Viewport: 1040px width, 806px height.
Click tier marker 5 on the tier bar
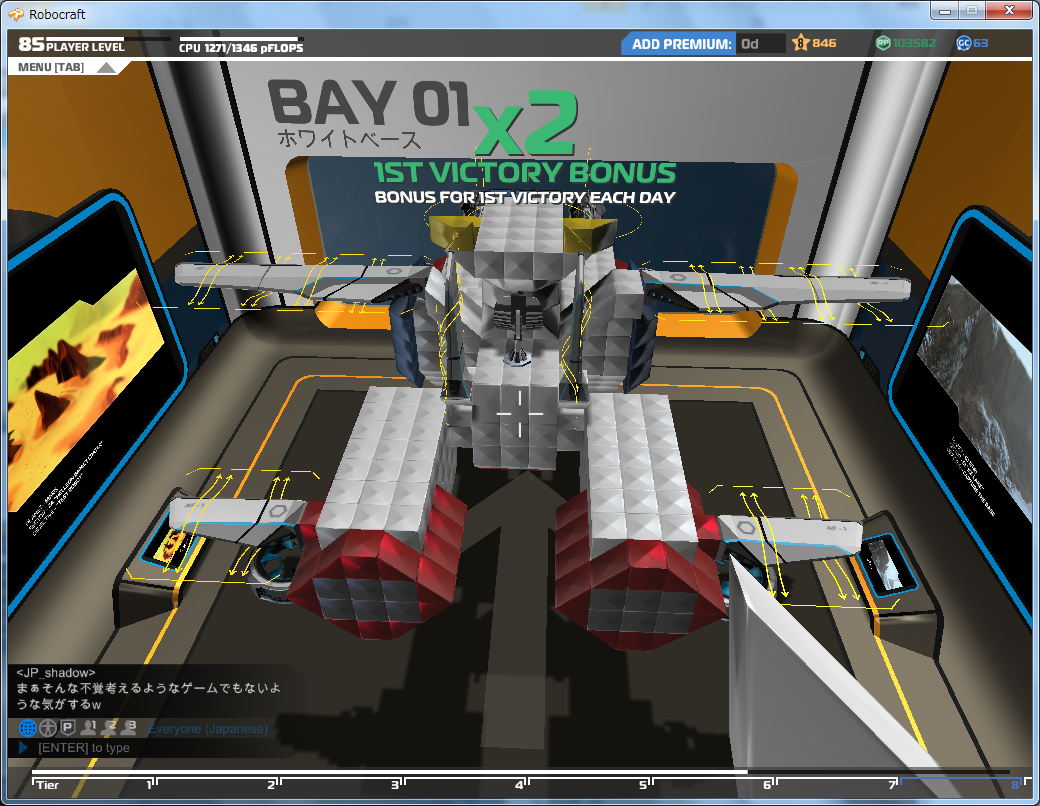pos(643,785)
